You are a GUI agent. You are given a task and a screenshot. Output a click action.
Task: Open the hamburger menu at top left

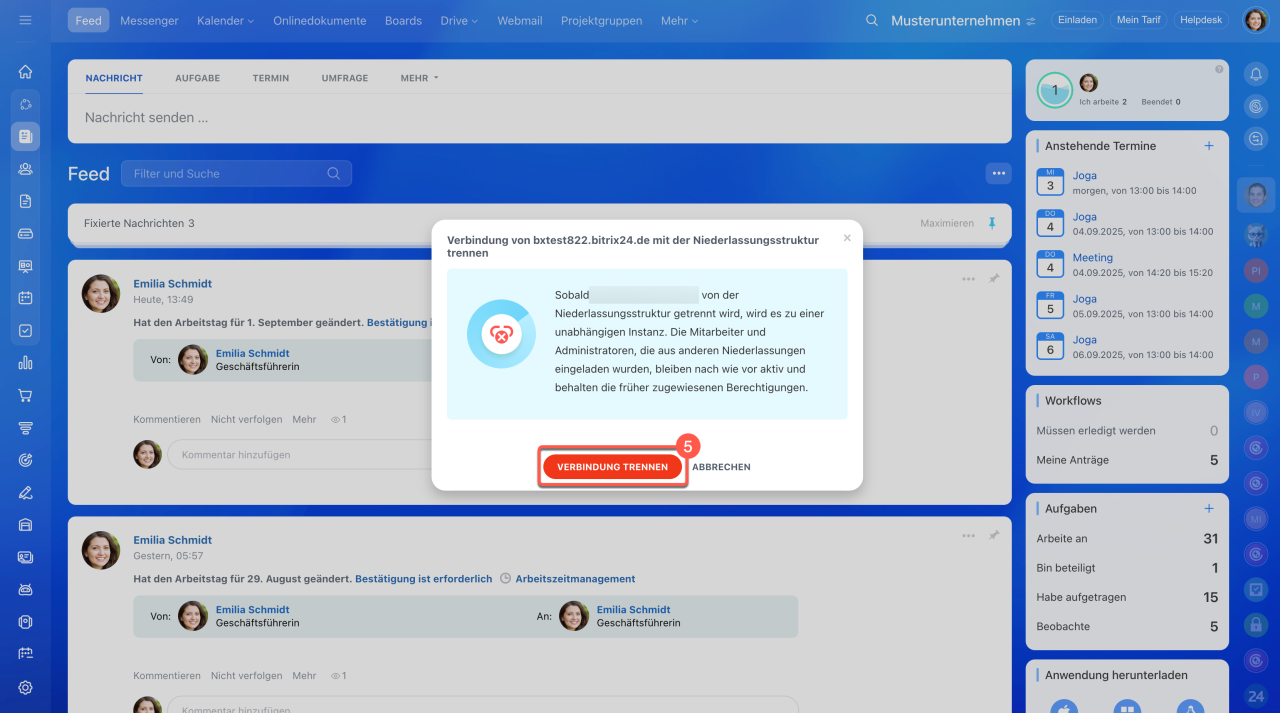click(x=25, y=20)
